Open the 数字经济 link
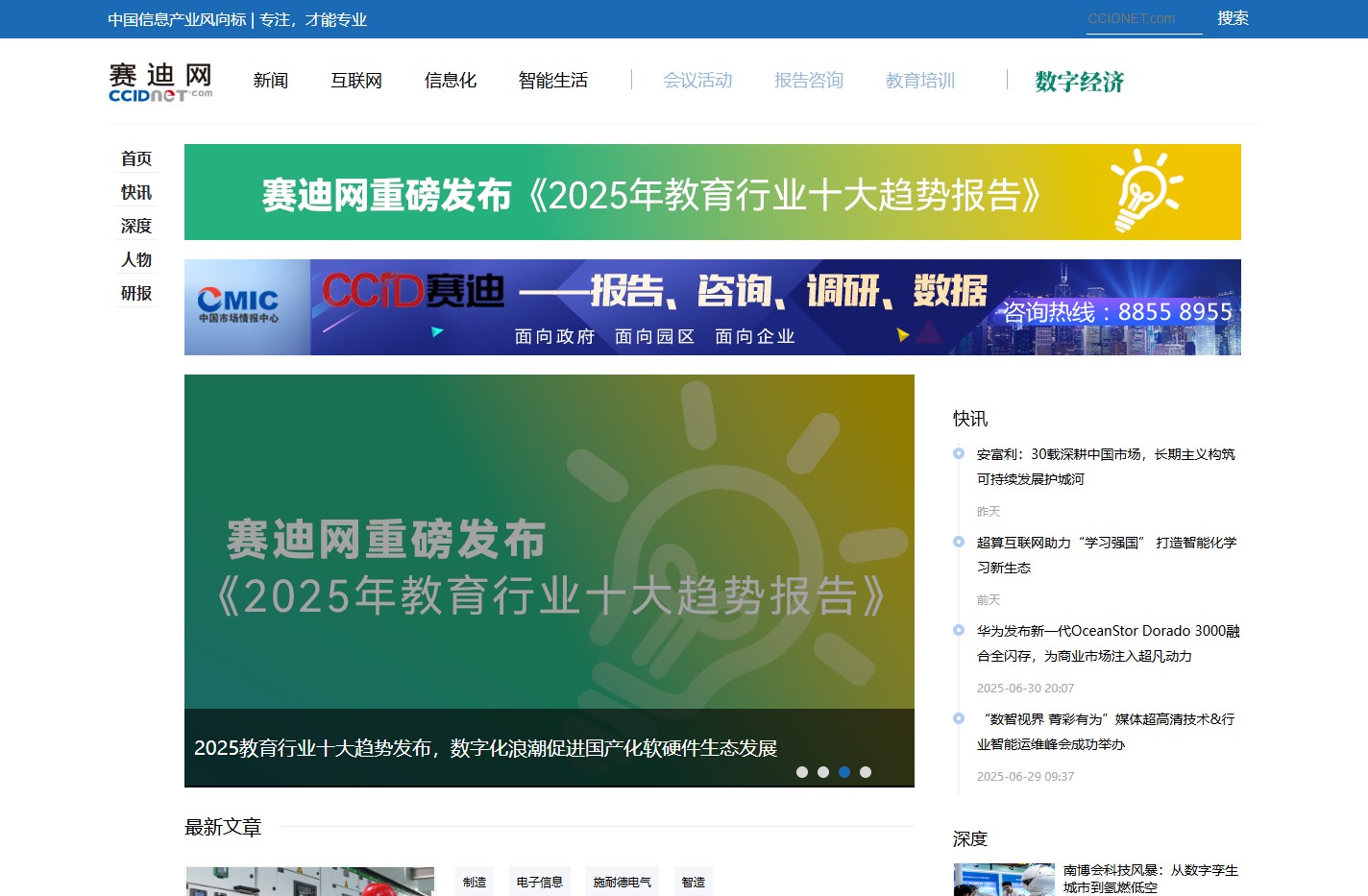The width and height of the screenshot is (1368, 896). (1080, 82)
